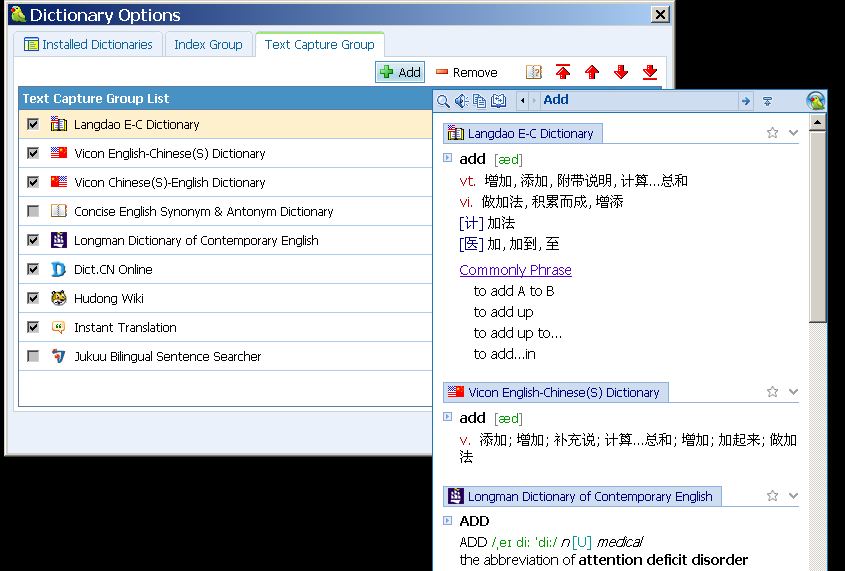Click the Langdao E-C Dictionary header in the popup

coord(523,133)
